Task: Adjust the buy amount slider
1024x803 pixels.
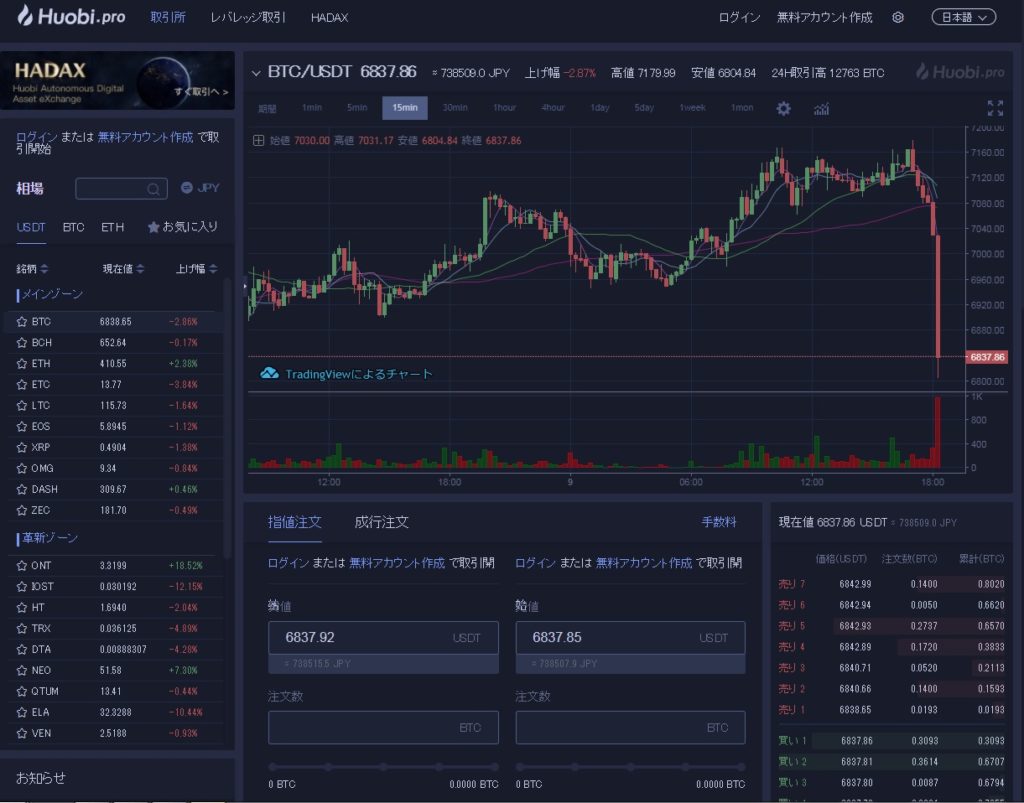Action: point(383,767)
